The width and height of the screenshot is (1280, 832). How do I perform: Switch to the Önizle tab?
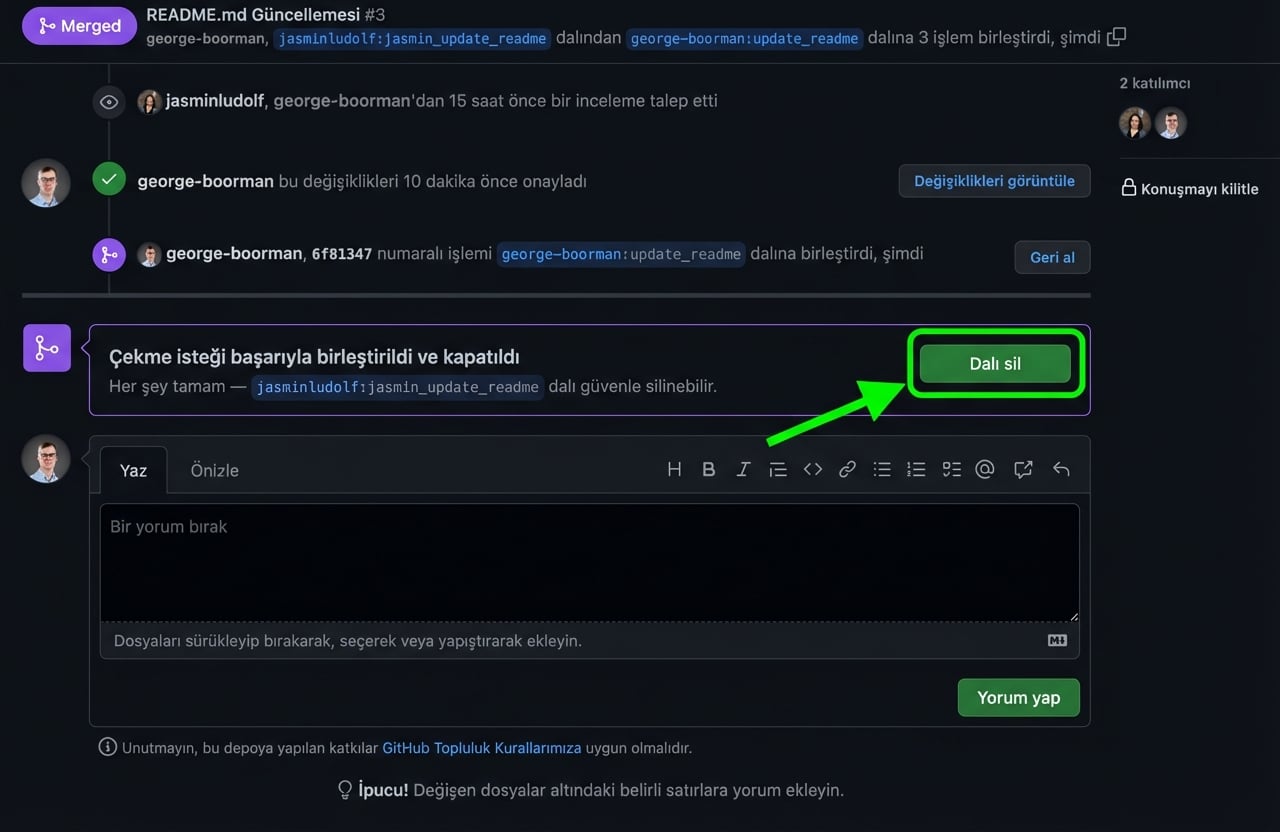[214, 470]
